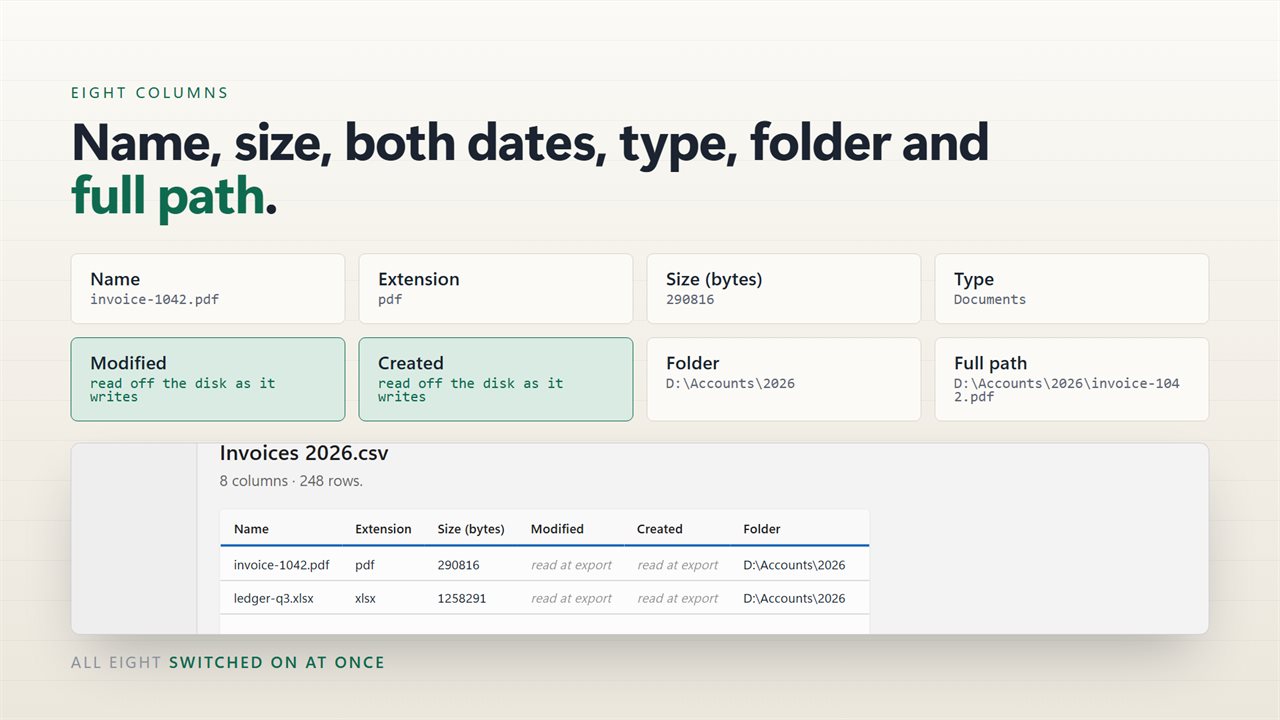
Task: Click the xlsx extension cell
Action: pos(366,598)
